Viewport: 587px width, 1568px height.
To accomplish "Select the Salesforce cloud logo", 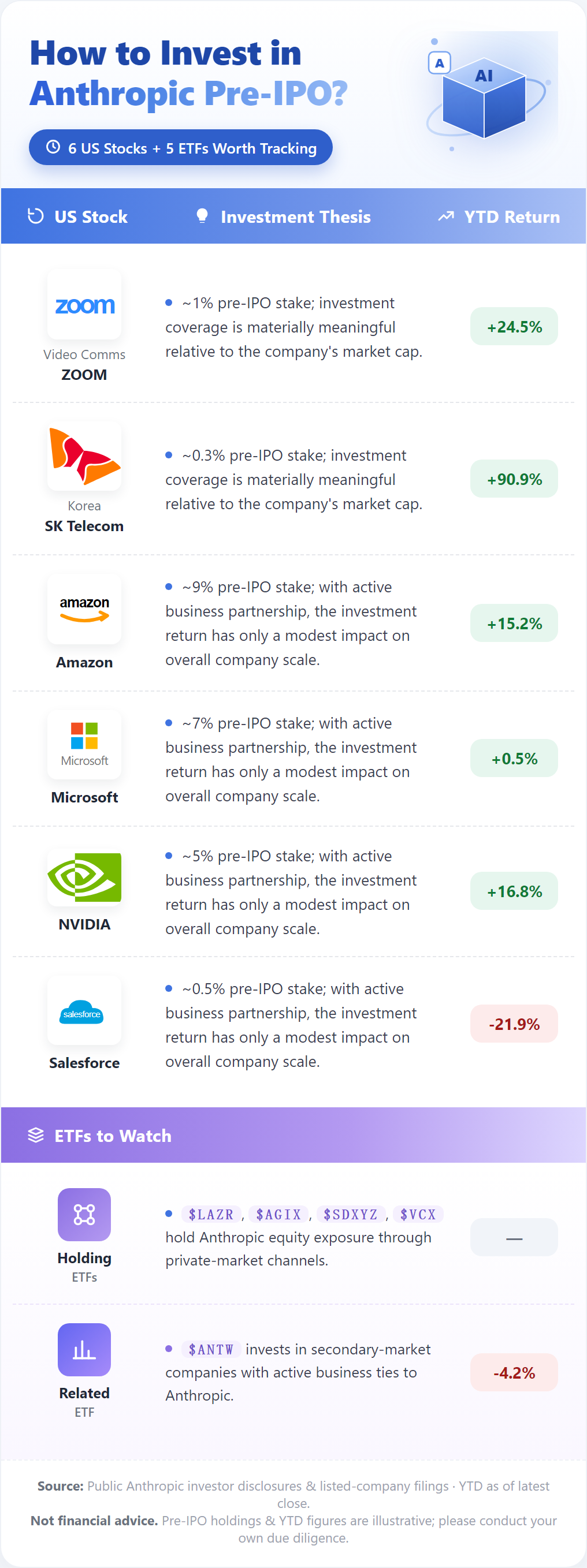I will (84, 1011).
